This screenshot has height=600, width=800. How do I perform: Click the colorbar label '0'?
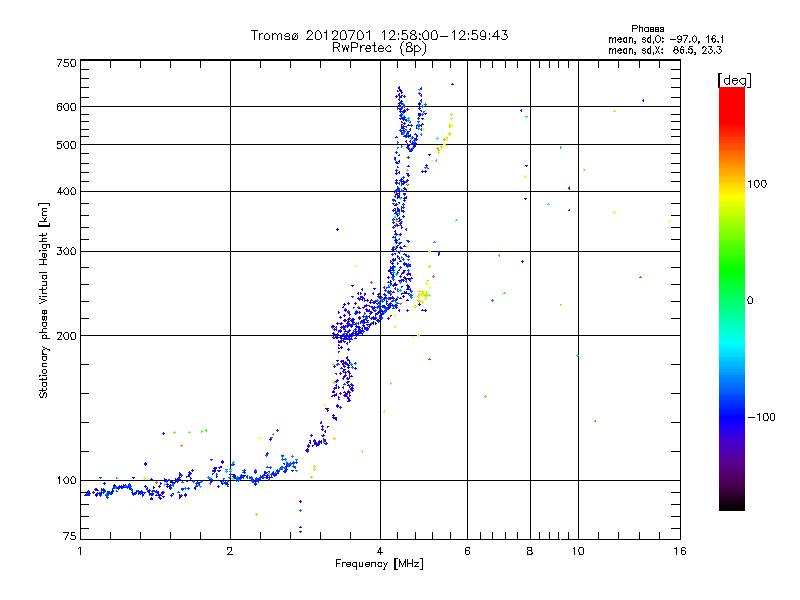(x=750, y=301)
